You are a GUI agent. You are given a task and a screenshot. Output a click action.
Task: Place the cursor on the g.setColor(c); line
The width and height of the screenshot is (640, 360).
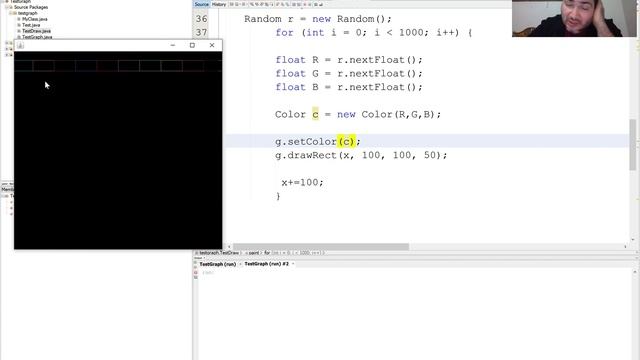point(318,142)
